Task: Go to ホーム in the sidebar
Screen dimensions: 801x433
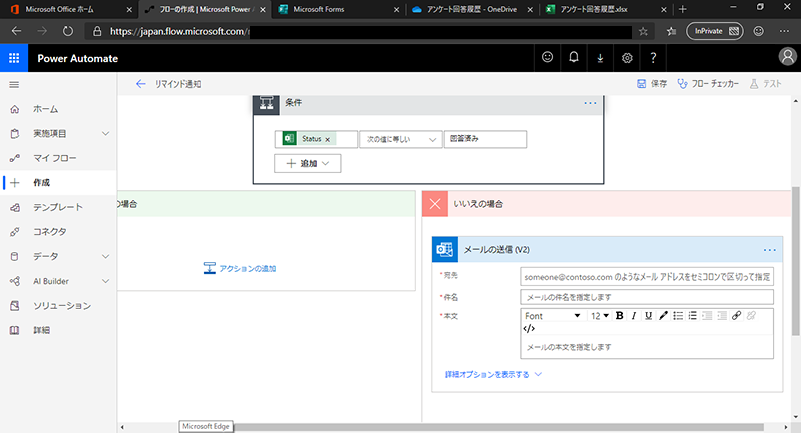Action: click(58, 109)
